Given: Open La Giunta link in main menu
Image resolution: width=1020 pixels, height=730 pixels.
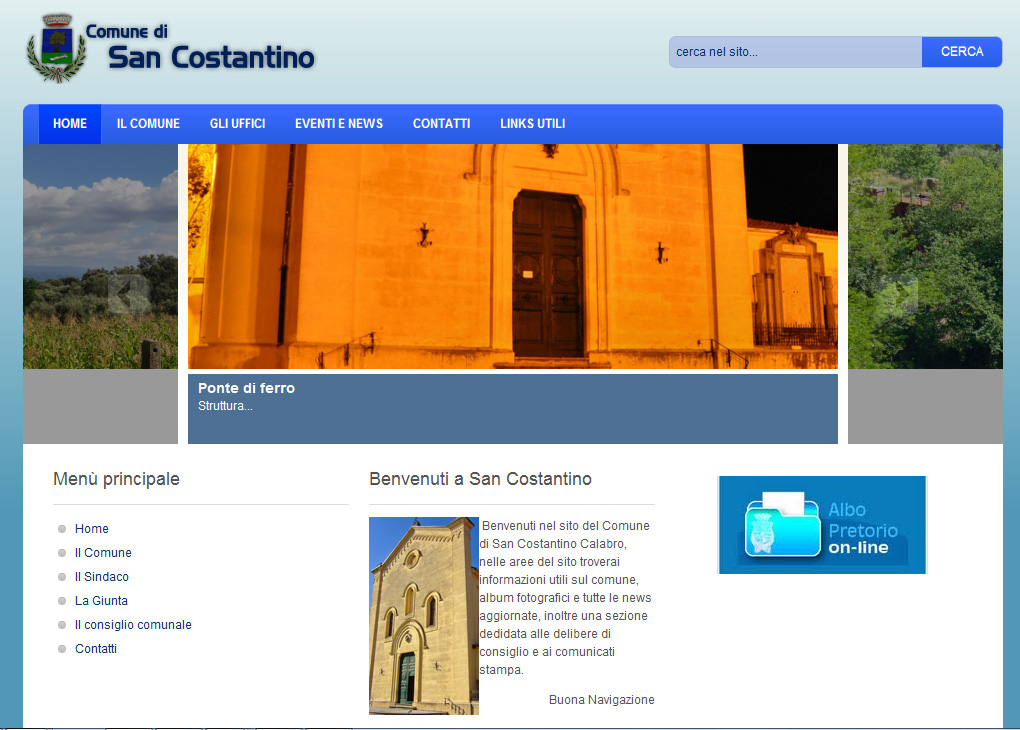Looking at the screenshot, I should (101, 601).
